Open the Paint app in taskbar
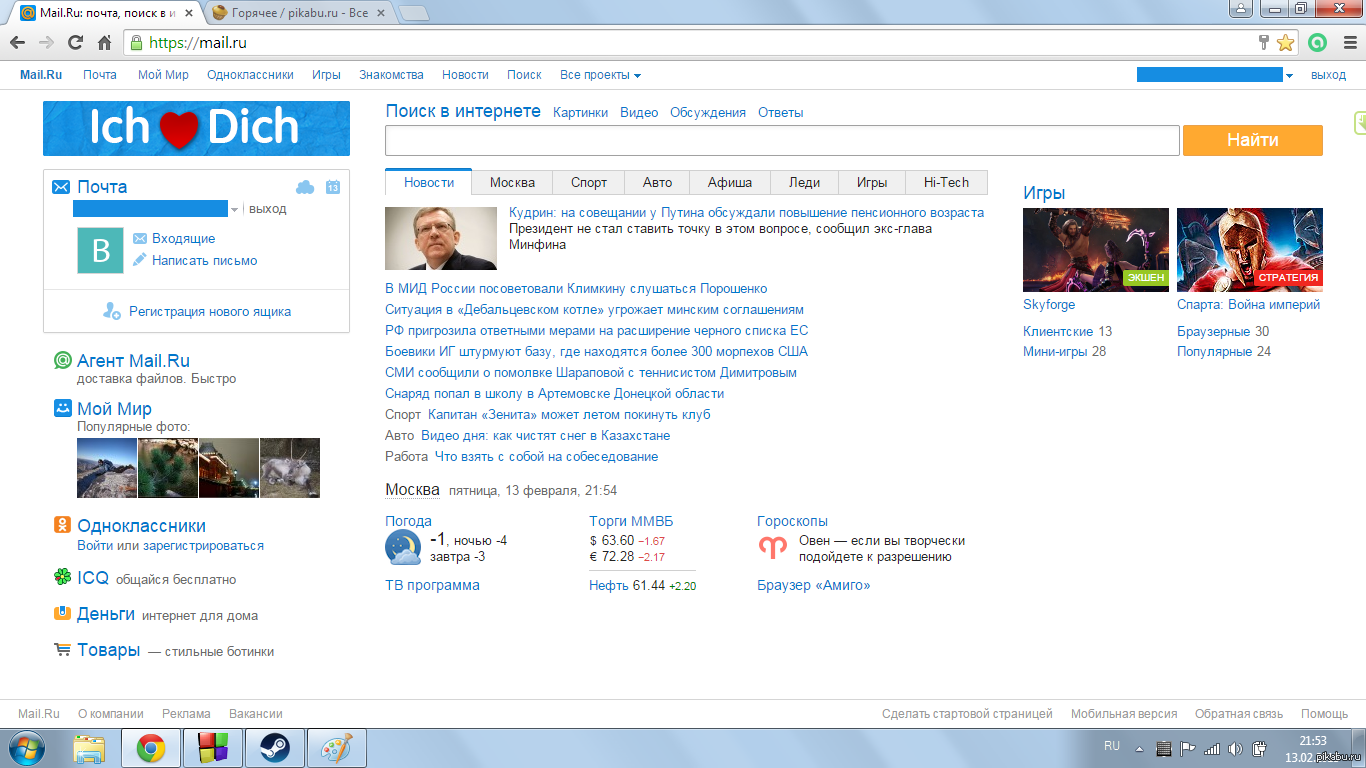The width and height of the screenshot is (1366, 768). (x=337, y=748)
